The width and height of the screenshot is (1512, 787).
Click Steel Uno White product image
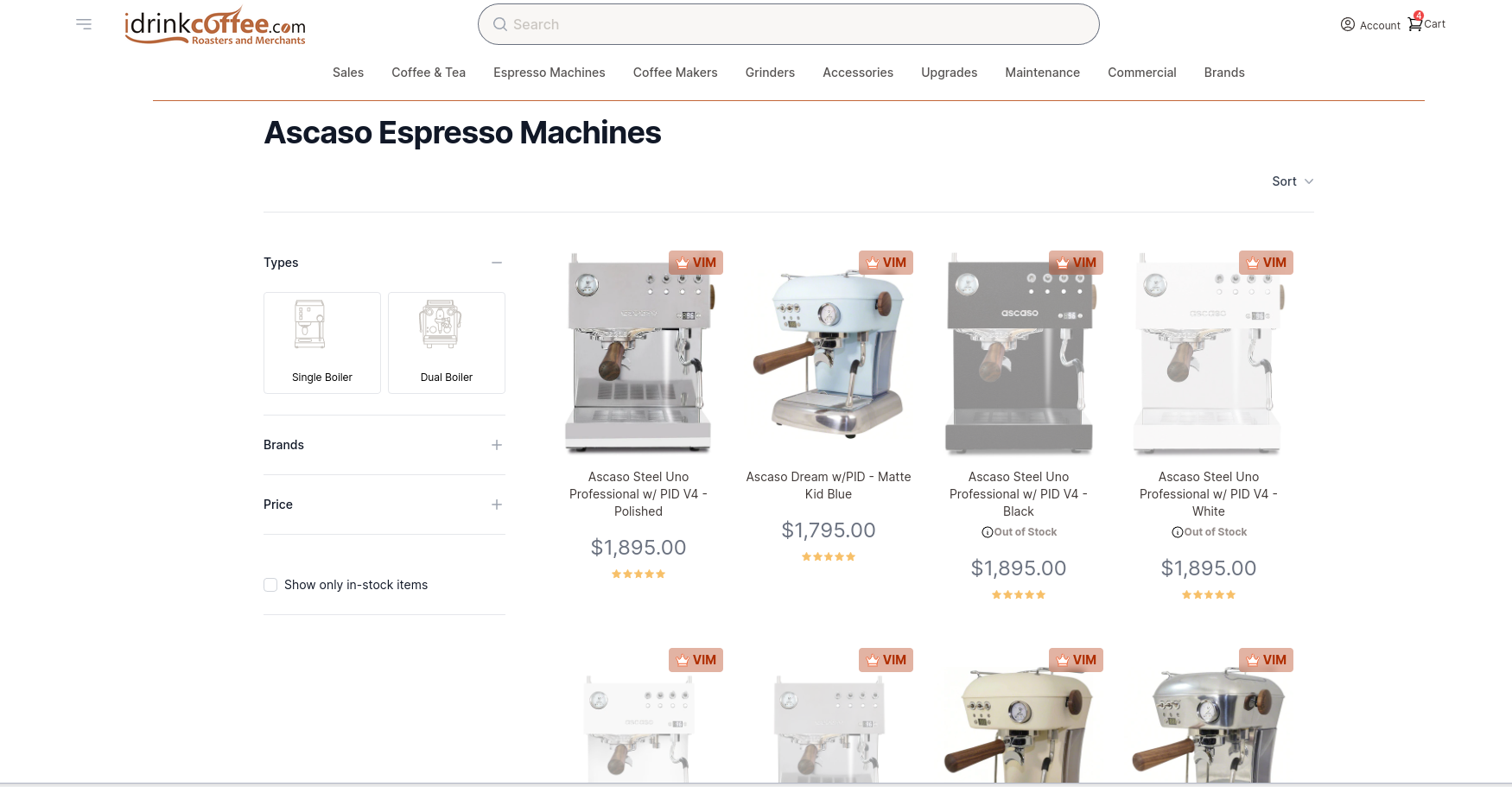point(1209,354)
